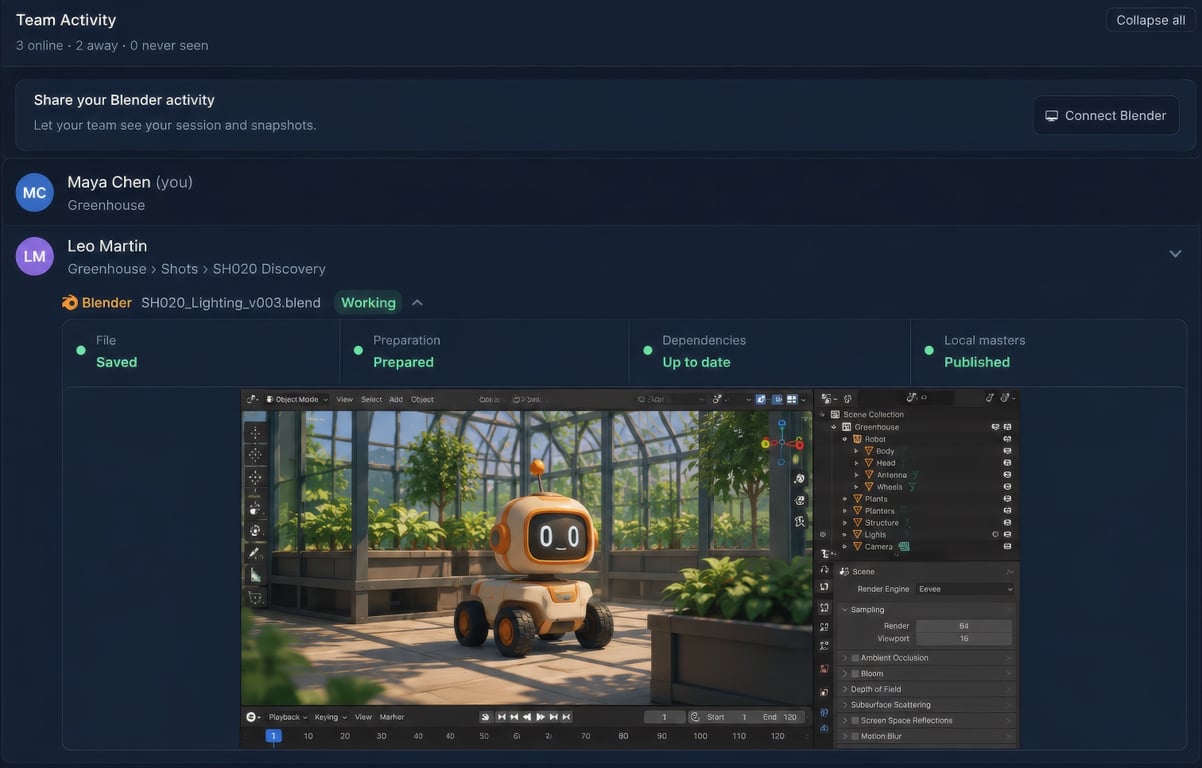1202x768 pixels.
Task: Open the Select menu in viewport header
Action: pyautogui.click(x=371, y=399)
